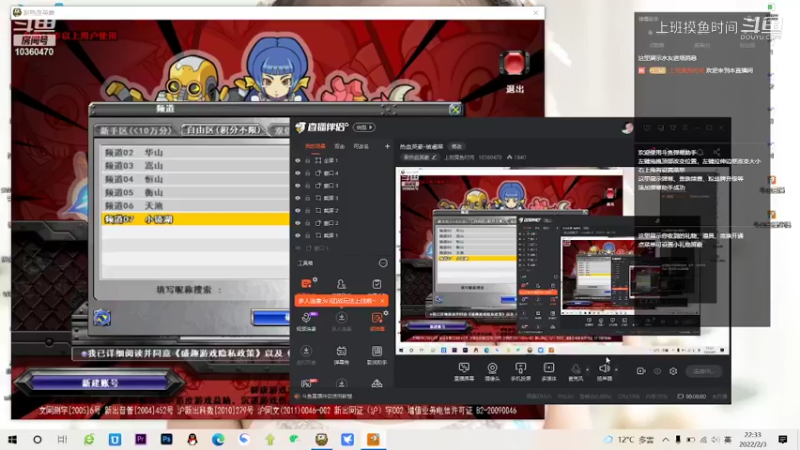Toggle visibility of 截屏2 source
The image size is (800, 450).
click(298, 210)
